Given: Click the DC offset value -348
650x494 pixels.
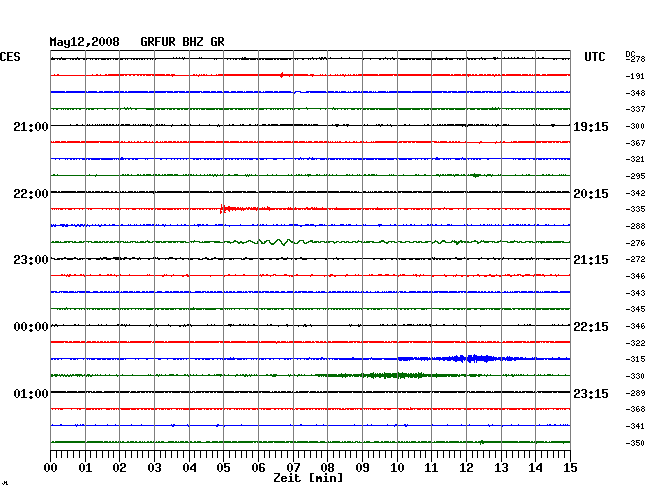Looking at the screenshot, I should (x=635, y=93).
